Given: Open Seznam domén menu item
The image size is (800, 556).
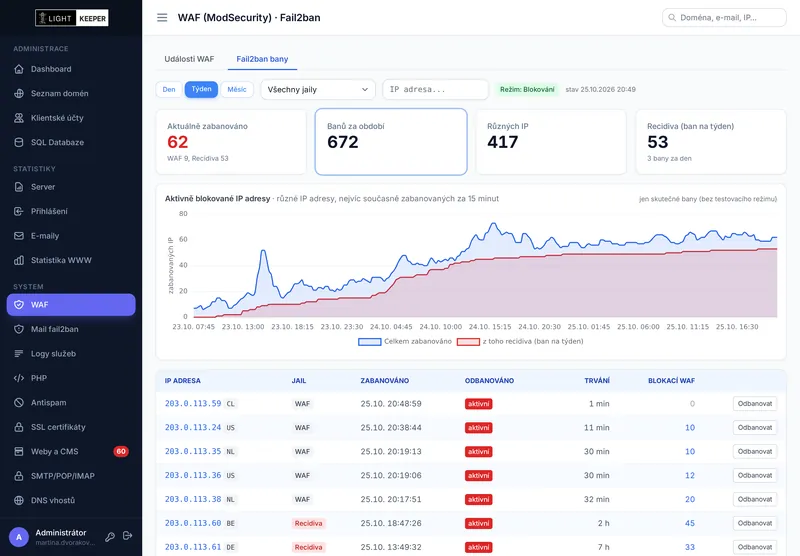Looking at the screenshot, I should tap(71, 93).
